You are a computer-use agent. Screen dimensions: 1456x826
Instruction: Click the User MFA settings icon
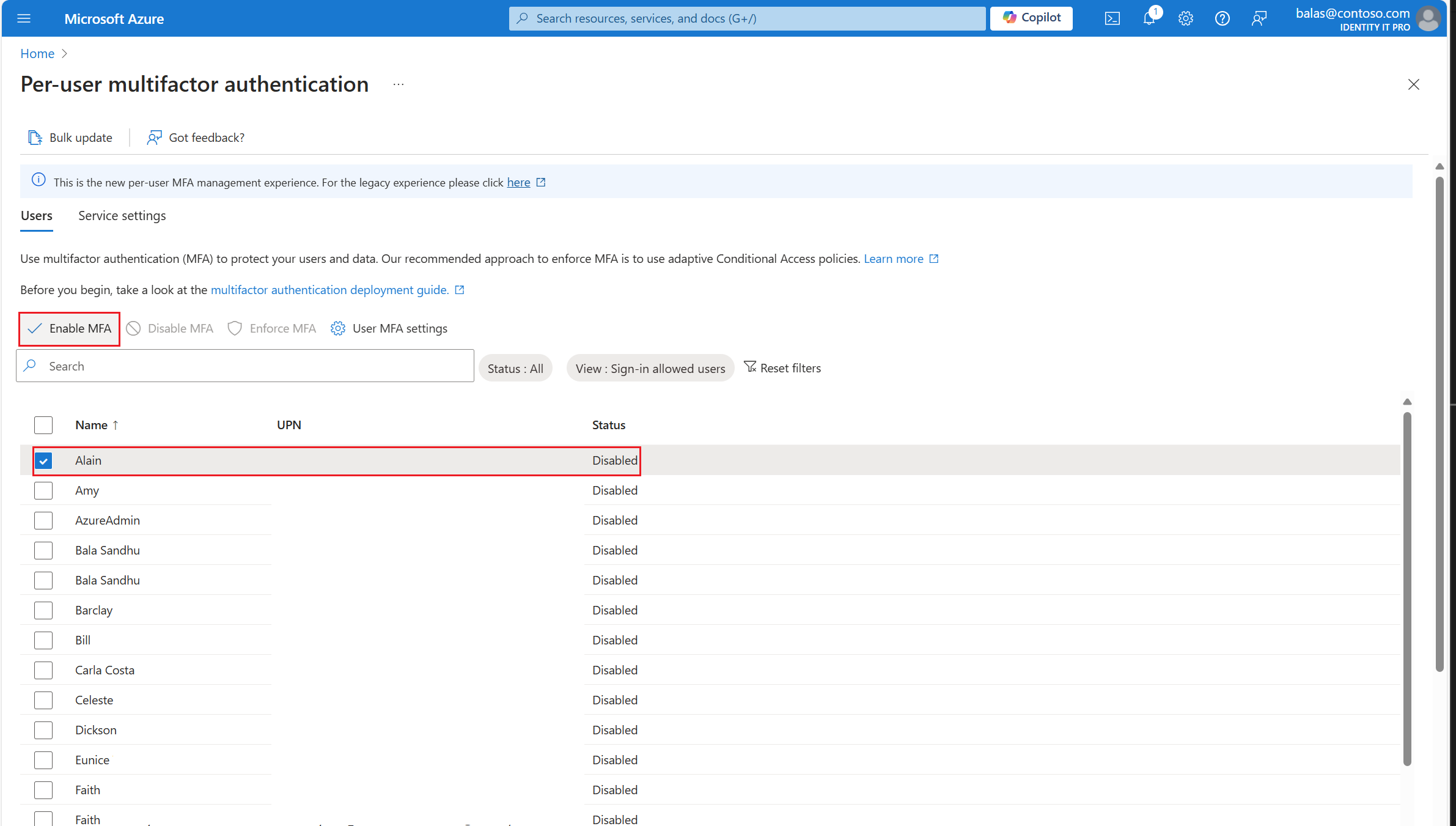coord(339,328)
